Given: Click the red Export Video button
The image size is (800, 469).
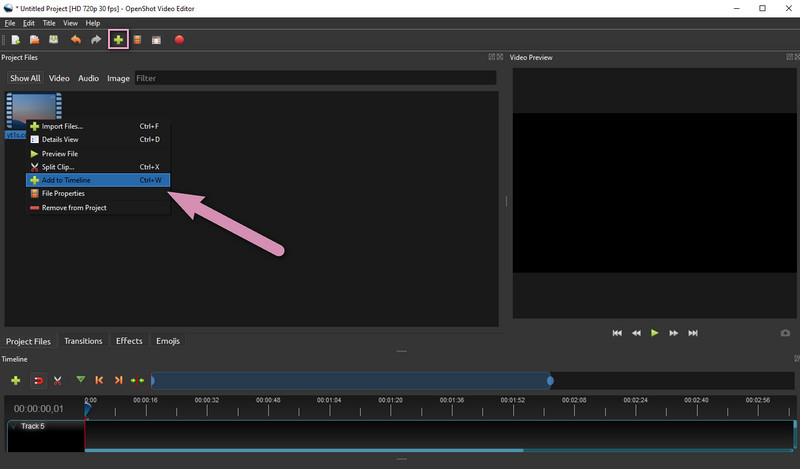Looking at the screenshot, I should pyautogui.click(x=179, y=40).
